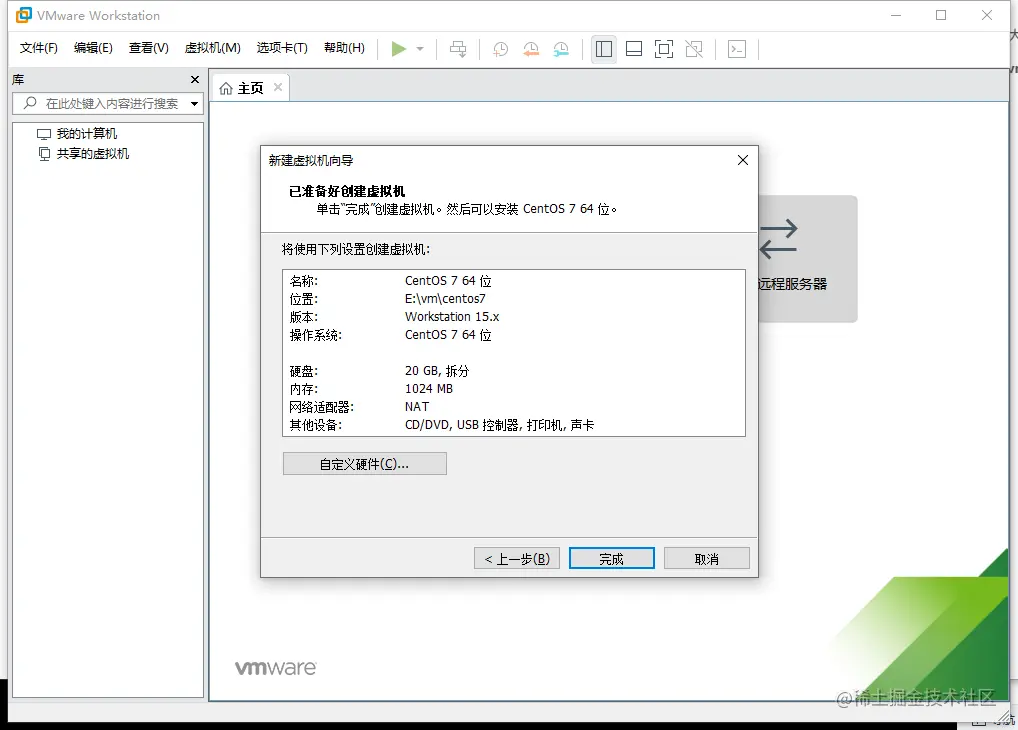Click the location value E:\vm\centos7
1018x730 pixels.
coord(445,299)
